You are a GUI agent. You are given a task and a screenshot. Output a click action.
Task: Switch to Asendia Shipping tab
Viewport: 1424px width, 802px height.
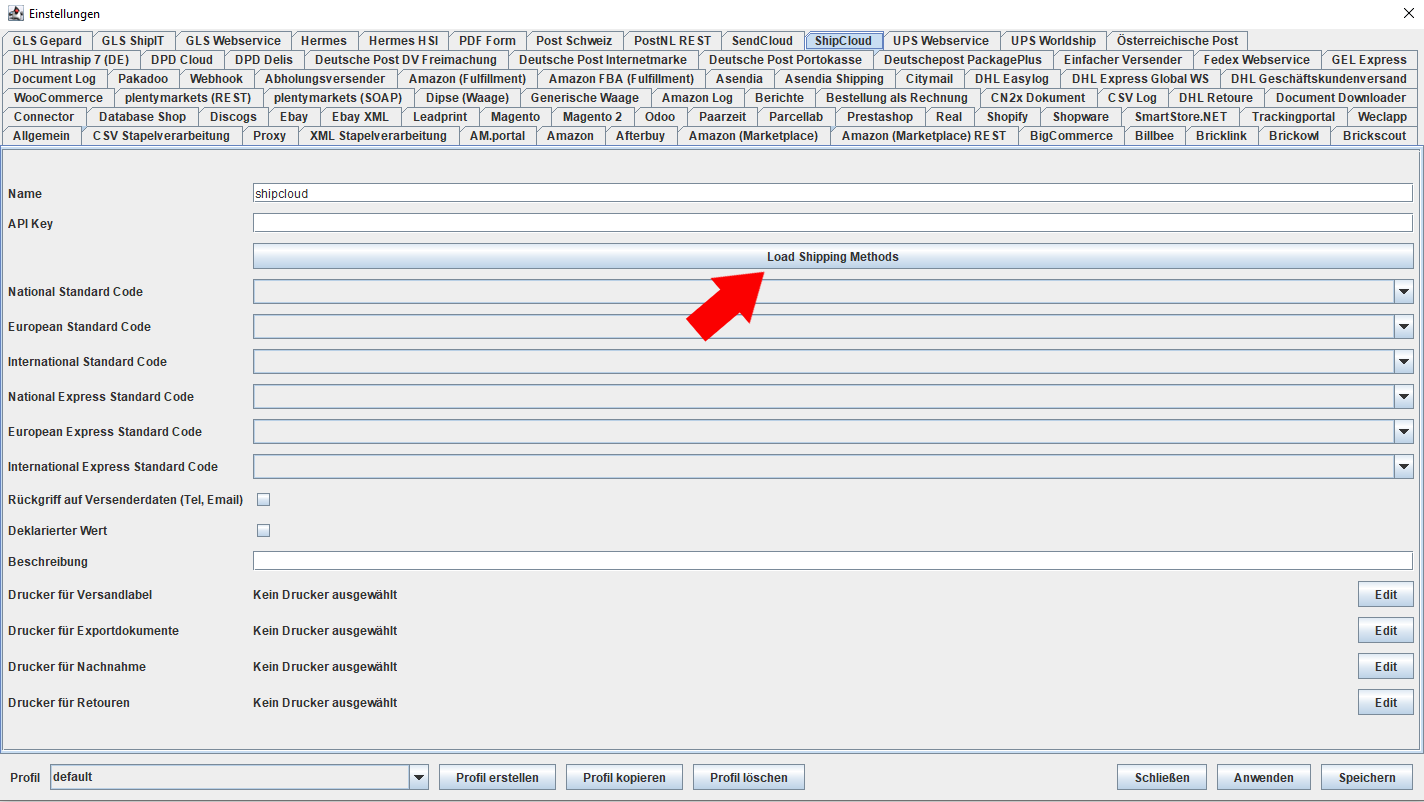click(834, 79)
